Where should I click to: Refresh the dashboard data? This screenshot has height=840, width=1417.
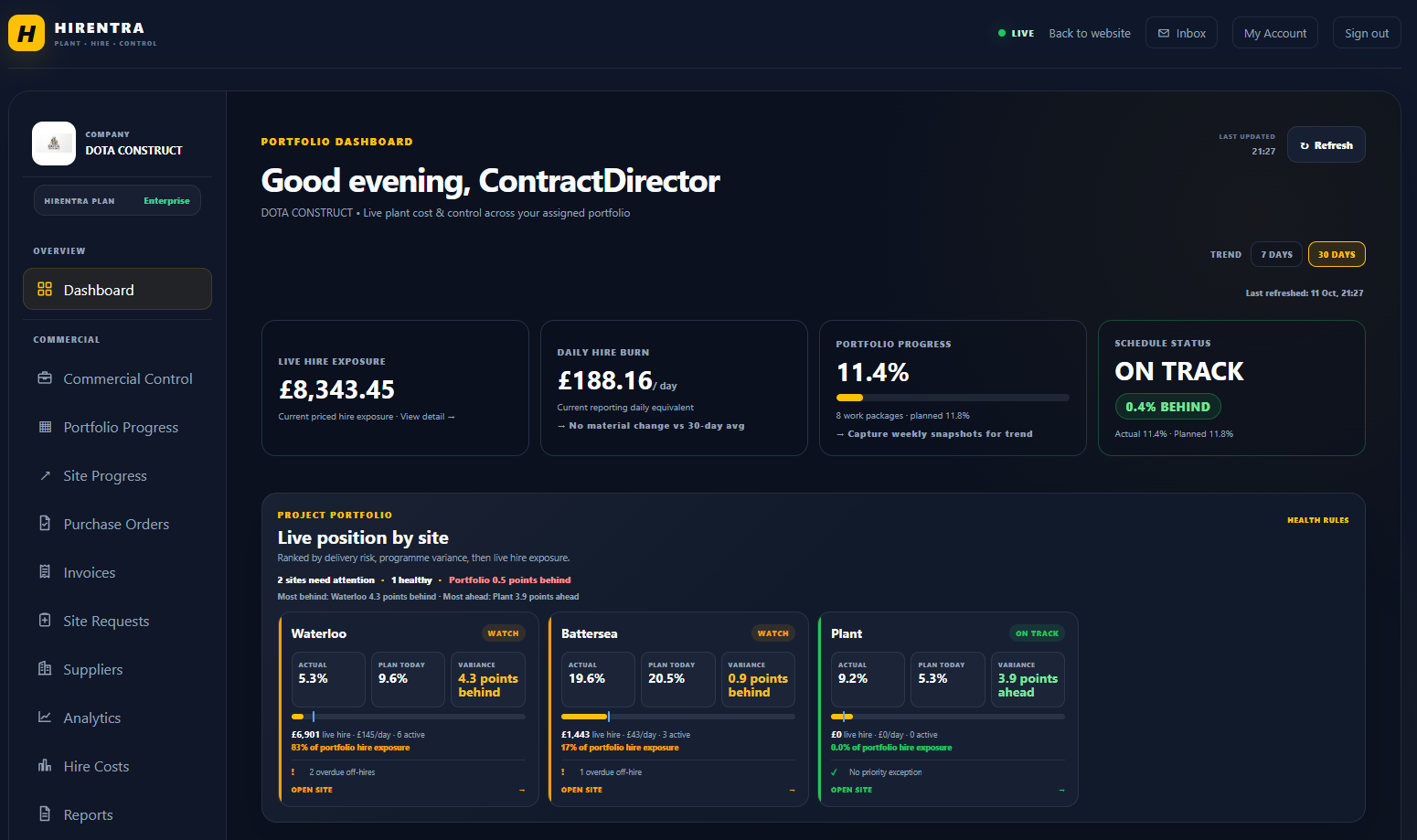(1326, 144)
